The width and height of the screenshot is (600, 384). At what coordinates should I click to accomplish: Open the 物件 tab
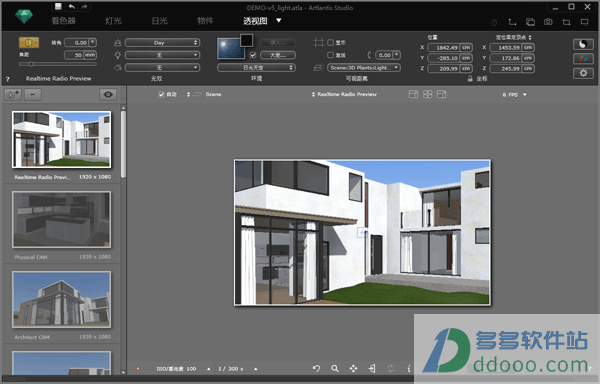[205, 21]
